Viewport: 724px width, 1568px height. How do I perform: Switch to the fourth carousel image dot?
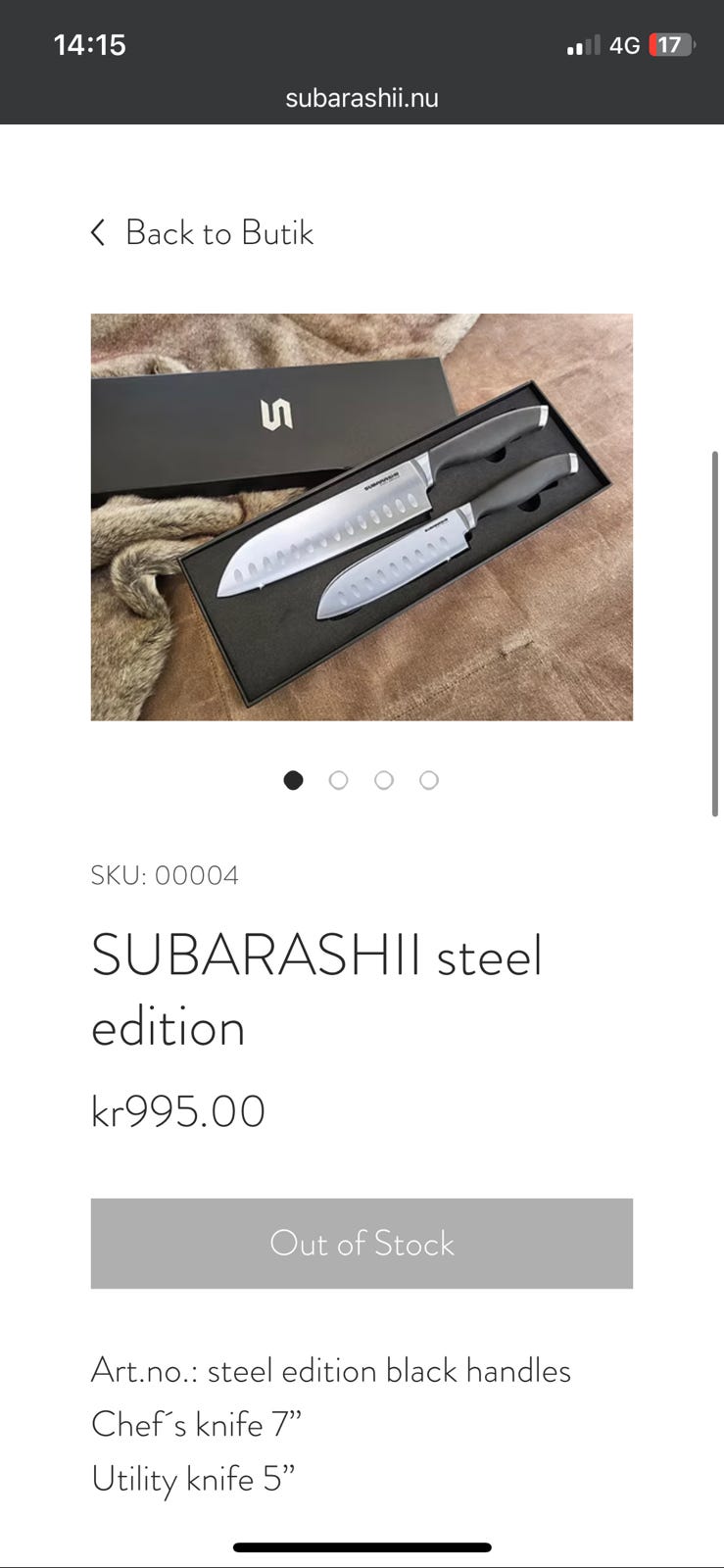pos(429,780)
